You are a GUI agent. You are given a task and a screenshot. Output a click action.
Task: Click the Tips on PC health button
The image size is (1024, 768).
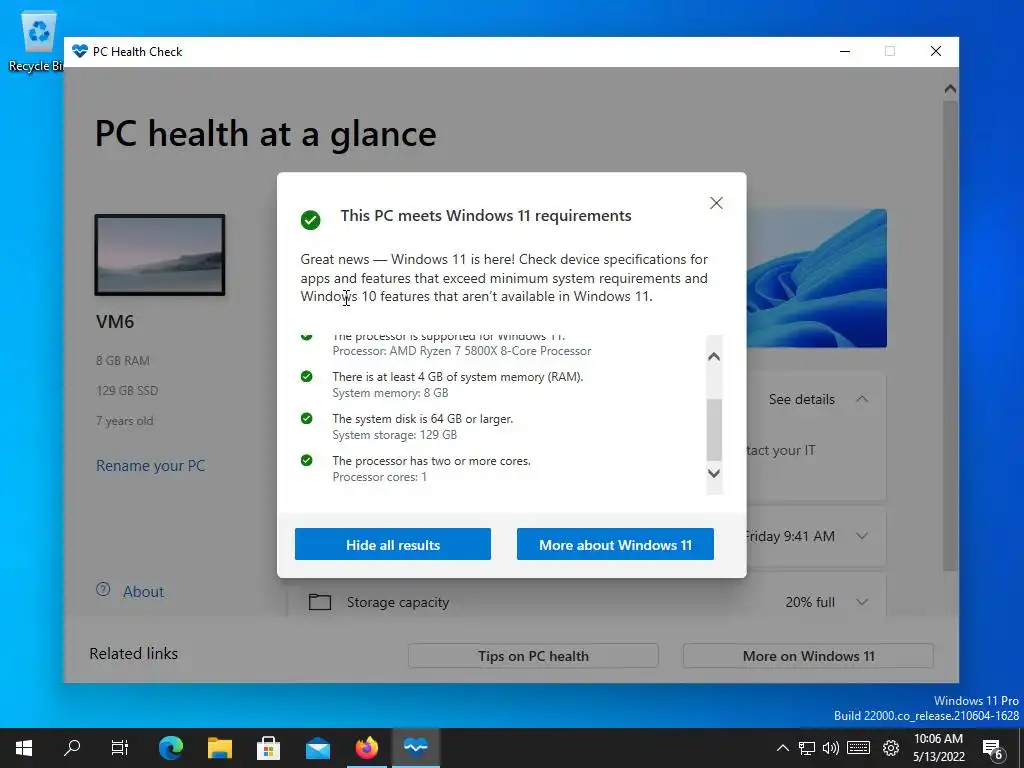533,656
